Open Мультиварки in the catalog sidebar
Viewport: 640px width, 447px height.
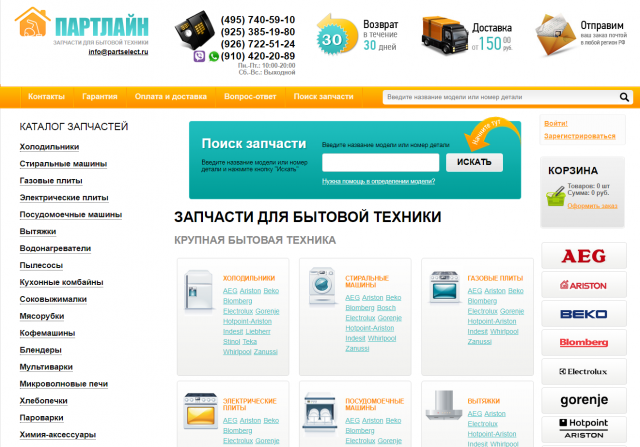coord(46,367)
